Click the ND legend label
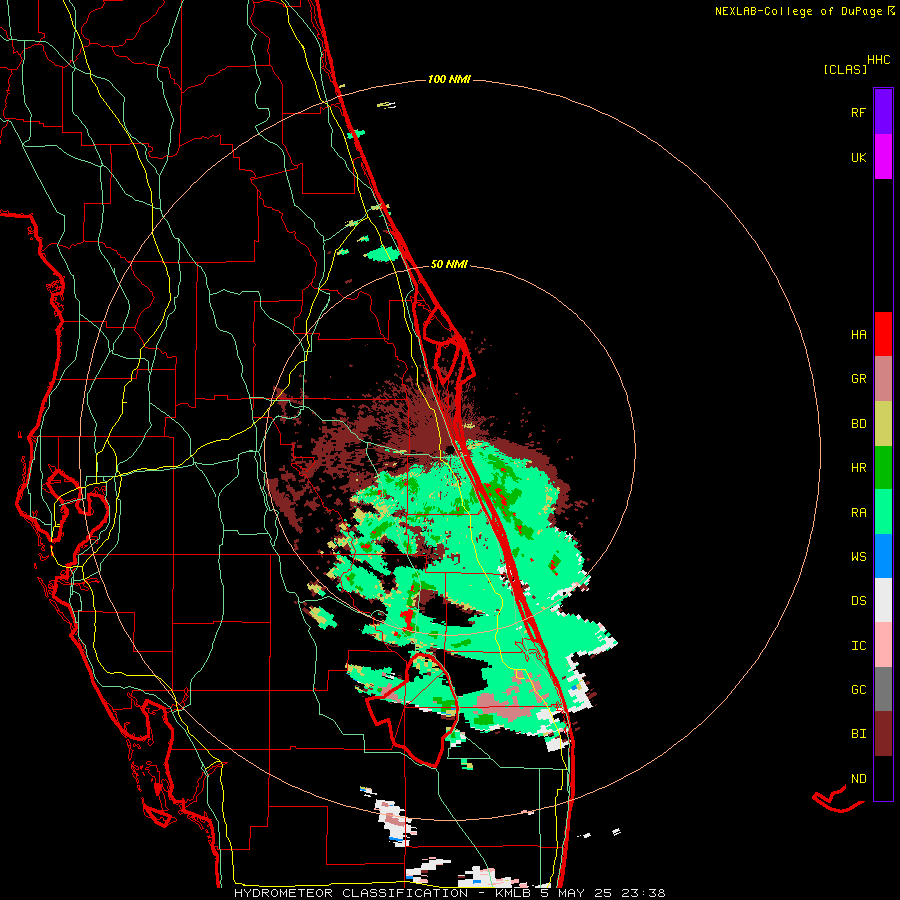This screenshot has height=900, width=900. 858,779
